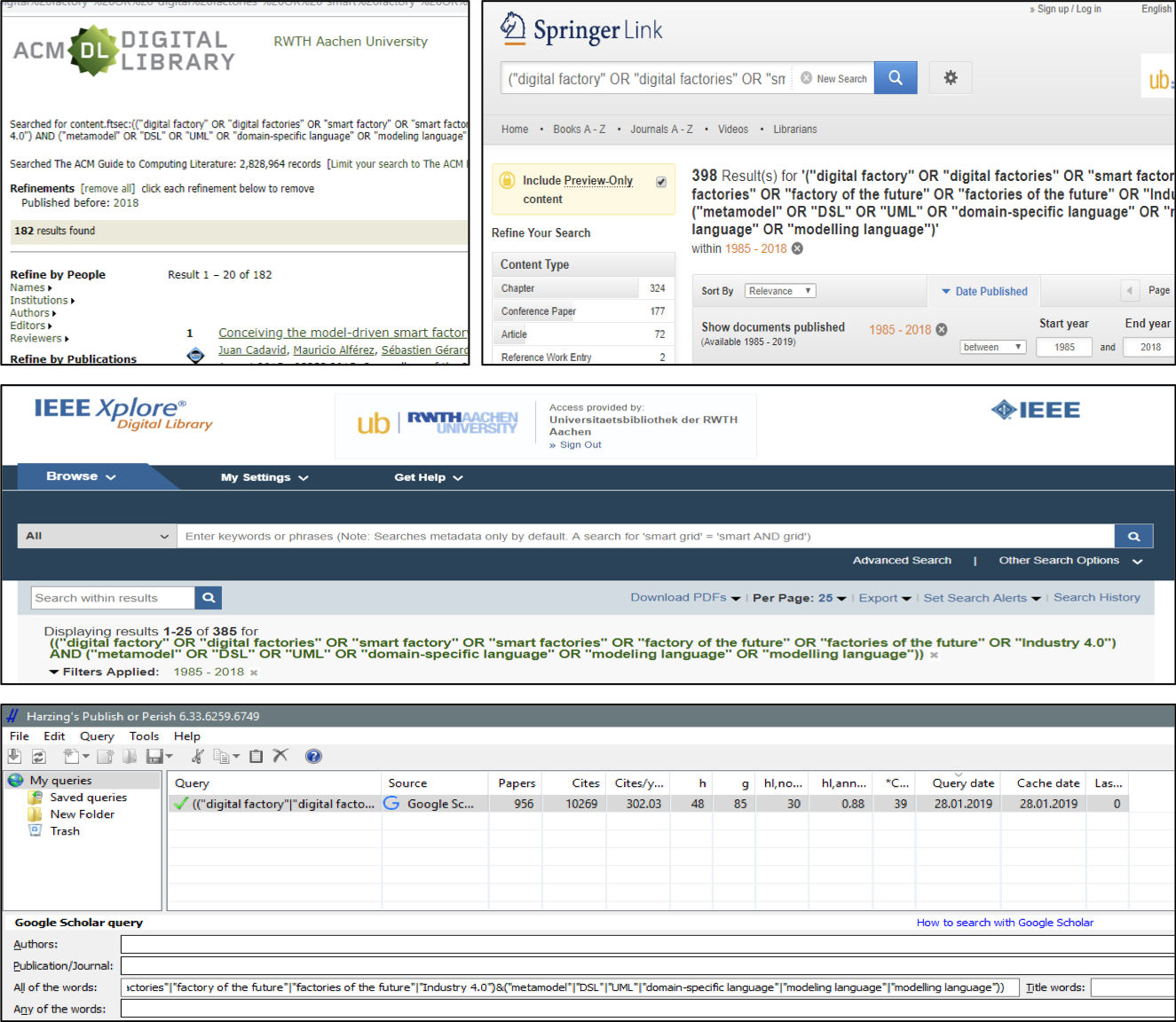The image size is (1176, 1022).
Task: Click SpringerLink Journals A - Z link
Action: click(661, 130)
